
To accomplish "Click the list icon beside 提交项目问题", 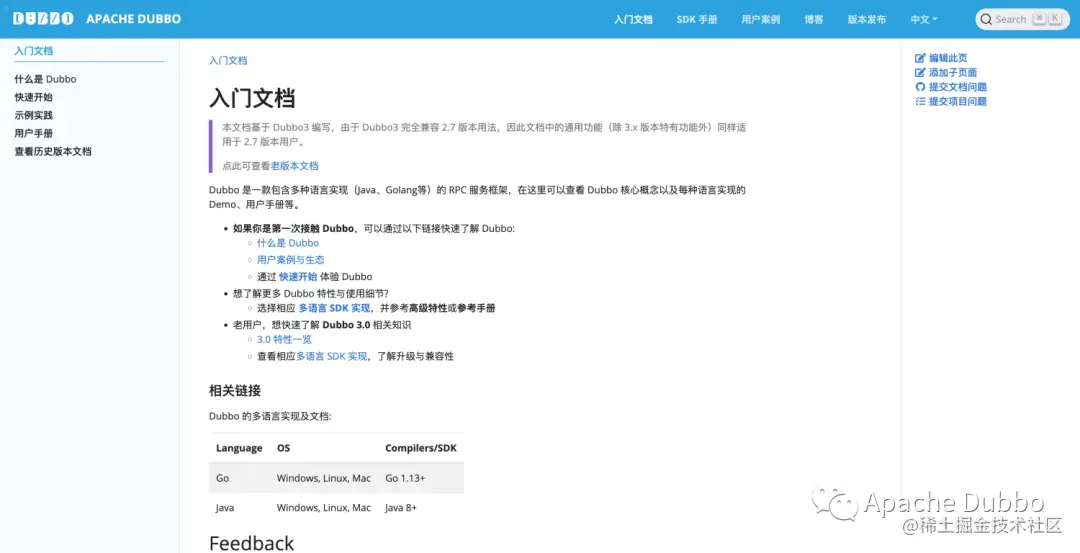I will [x=920, y=101].
